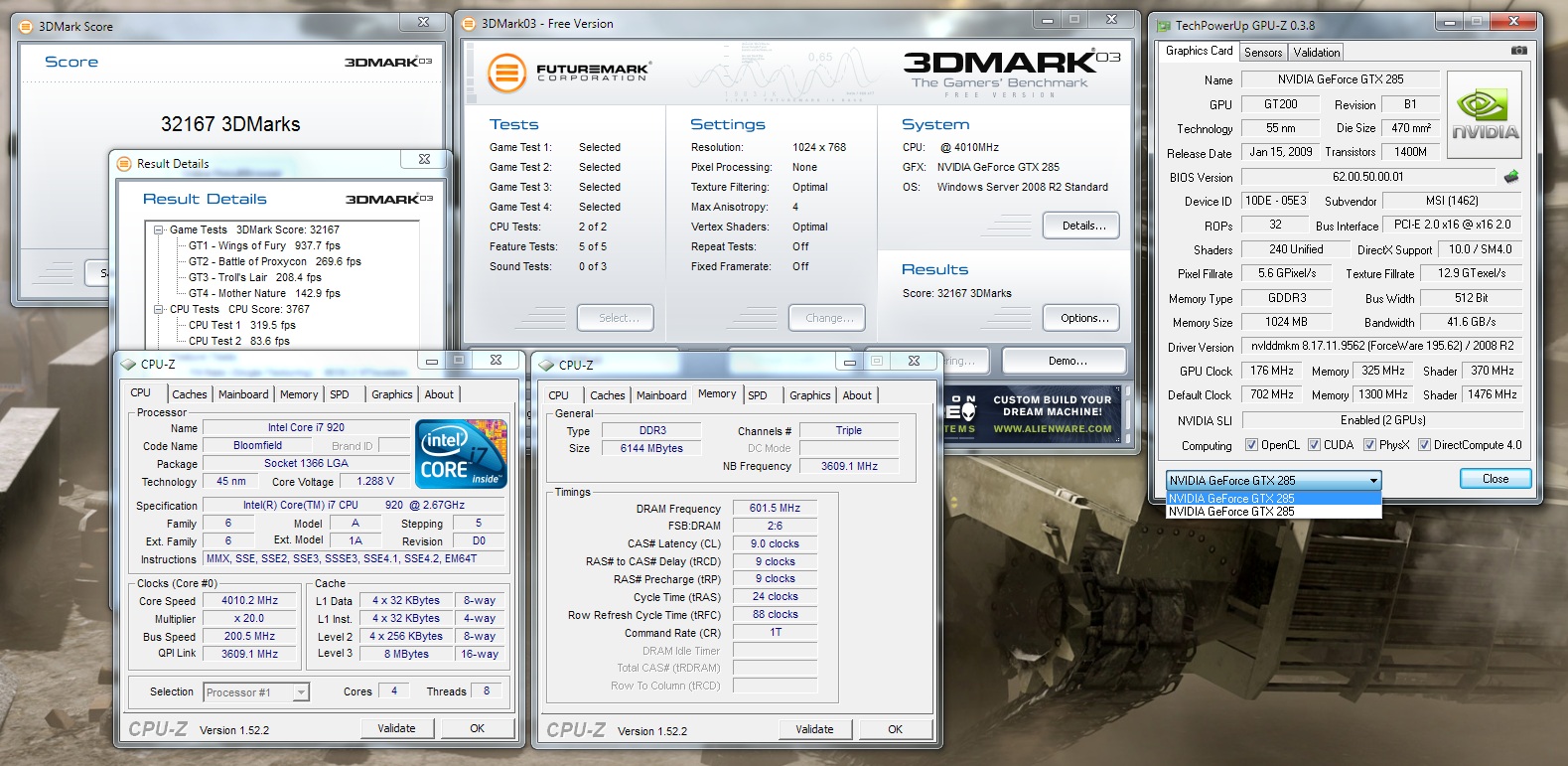Click the left CPU-Z window title icon

pyautogui.click(x=129, y=365)
